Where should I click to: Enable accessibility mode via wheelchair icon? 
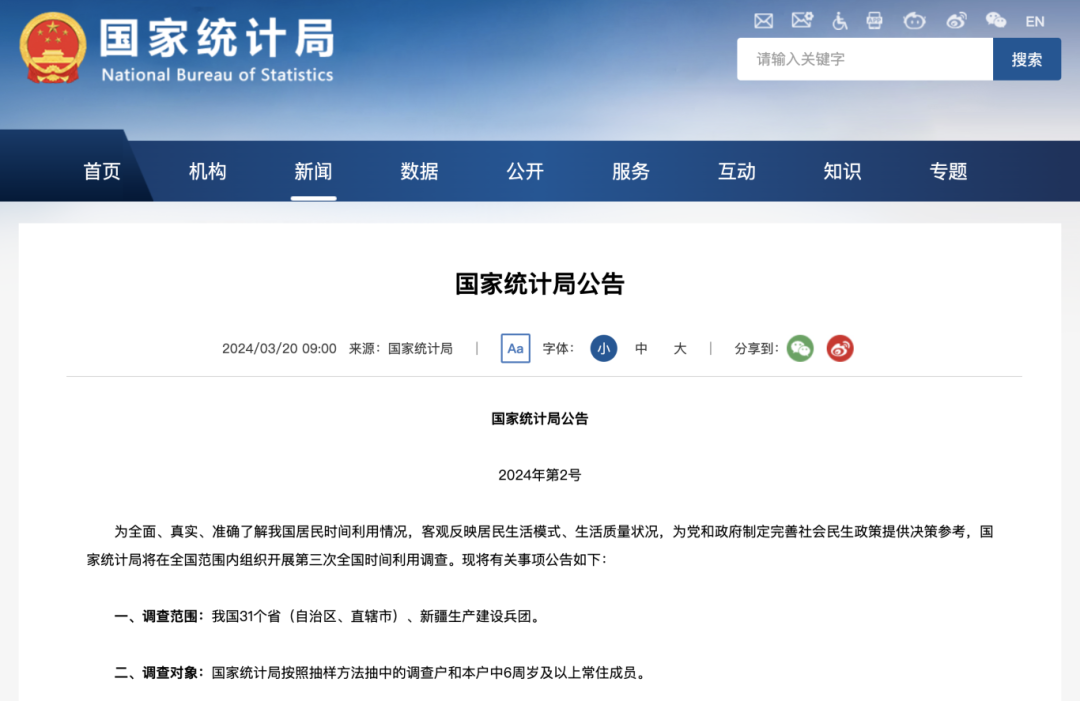(840, 20)
